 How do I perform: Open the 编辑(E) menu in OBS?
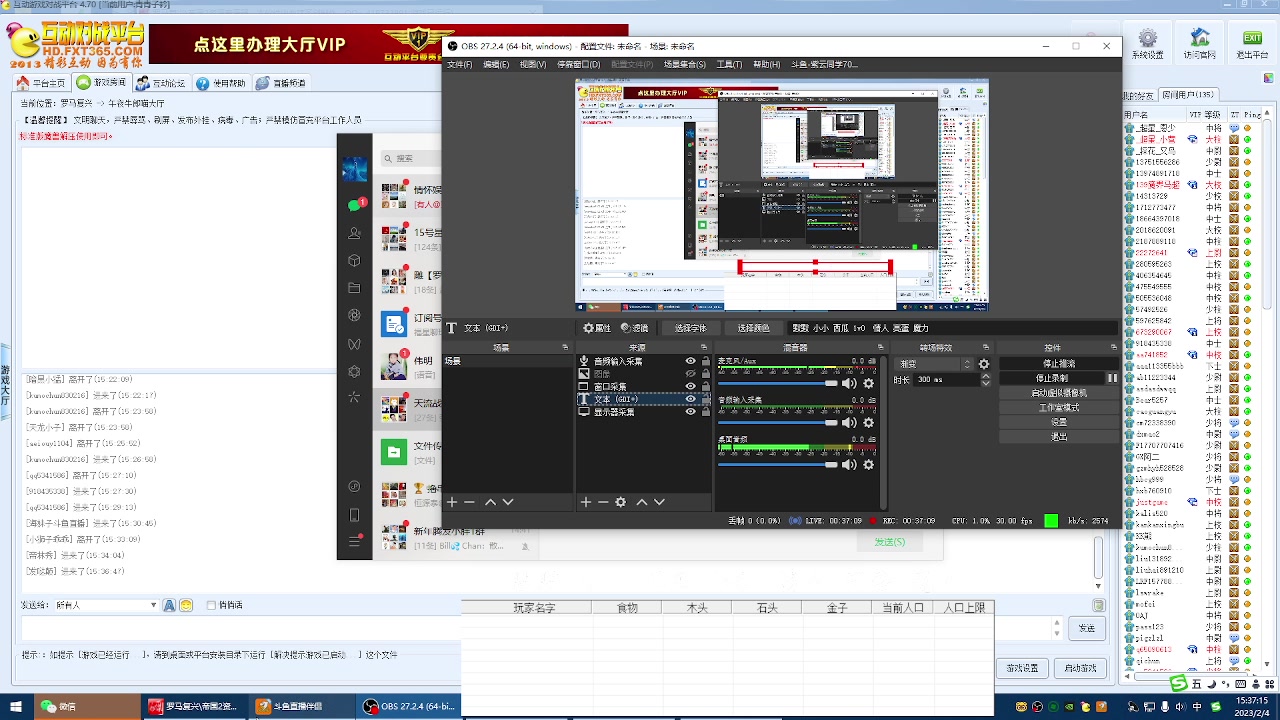tap(496, 64)
